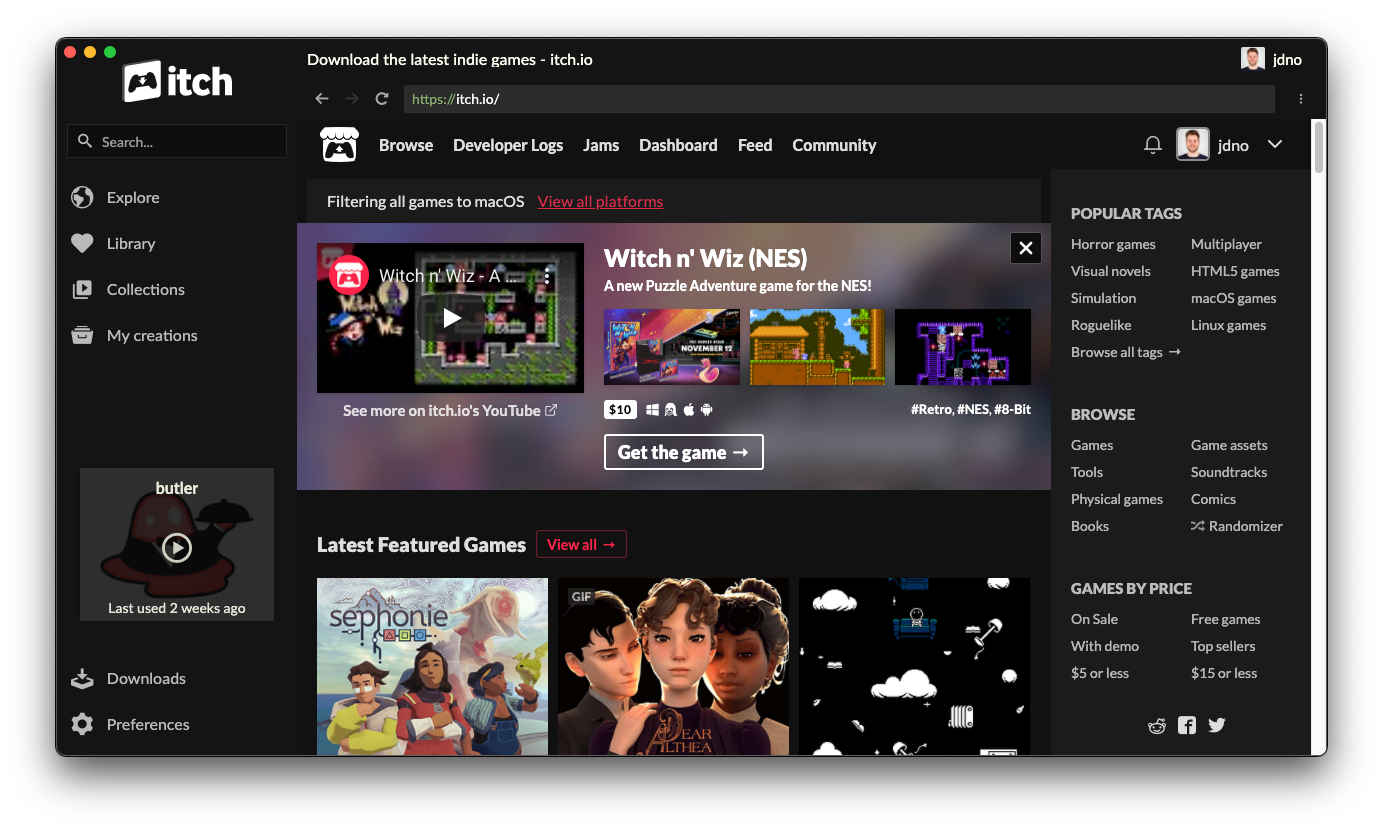The height and width of the screenshot is (830, 1383).
Task: Close the Witch n' Wiz featured banner
Action: [1025, 248]
